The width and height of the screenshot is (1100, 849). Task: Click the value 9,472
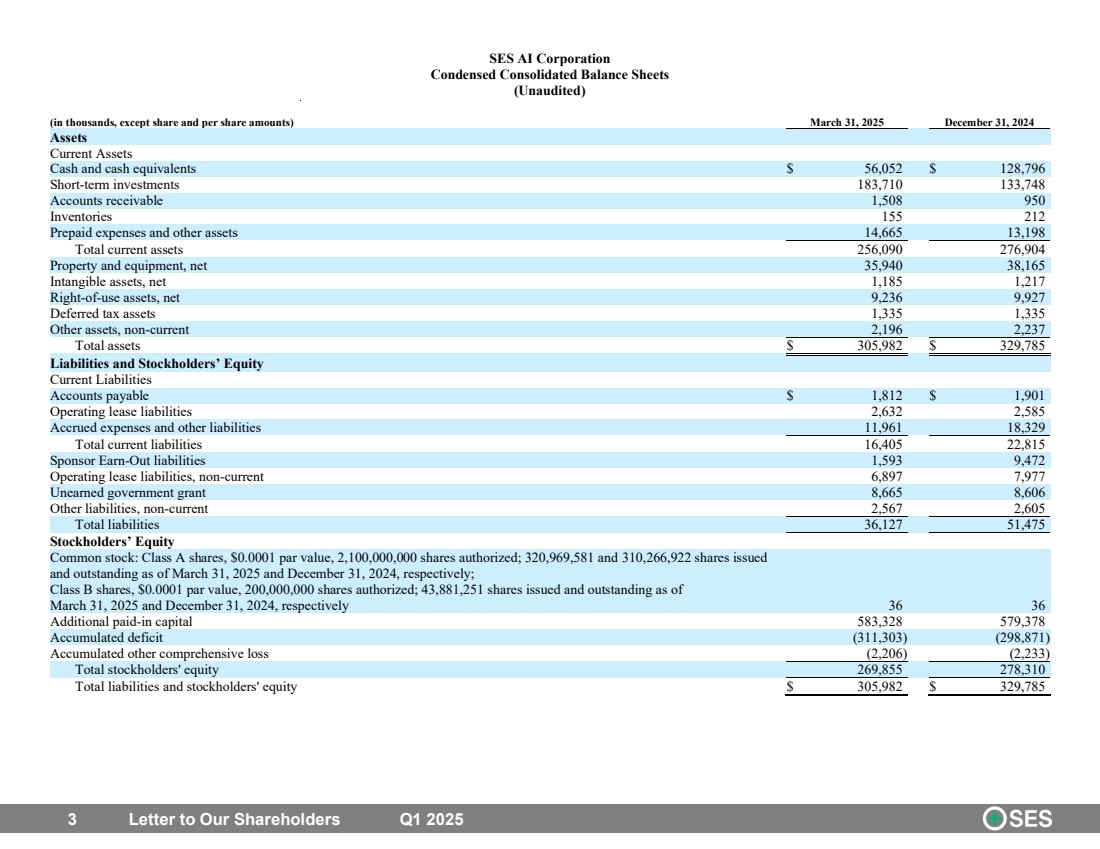(1029, 461)
